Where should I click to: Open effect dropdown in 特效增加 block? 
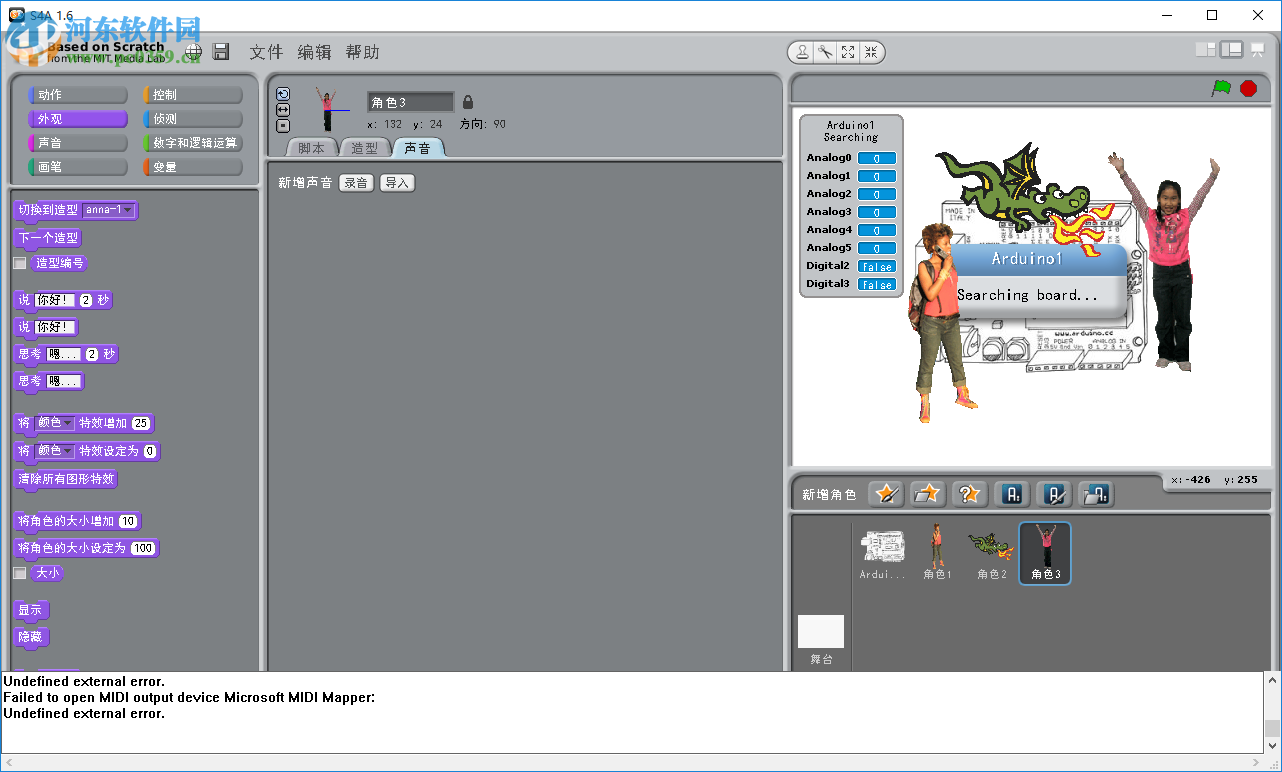pos(55,423)
